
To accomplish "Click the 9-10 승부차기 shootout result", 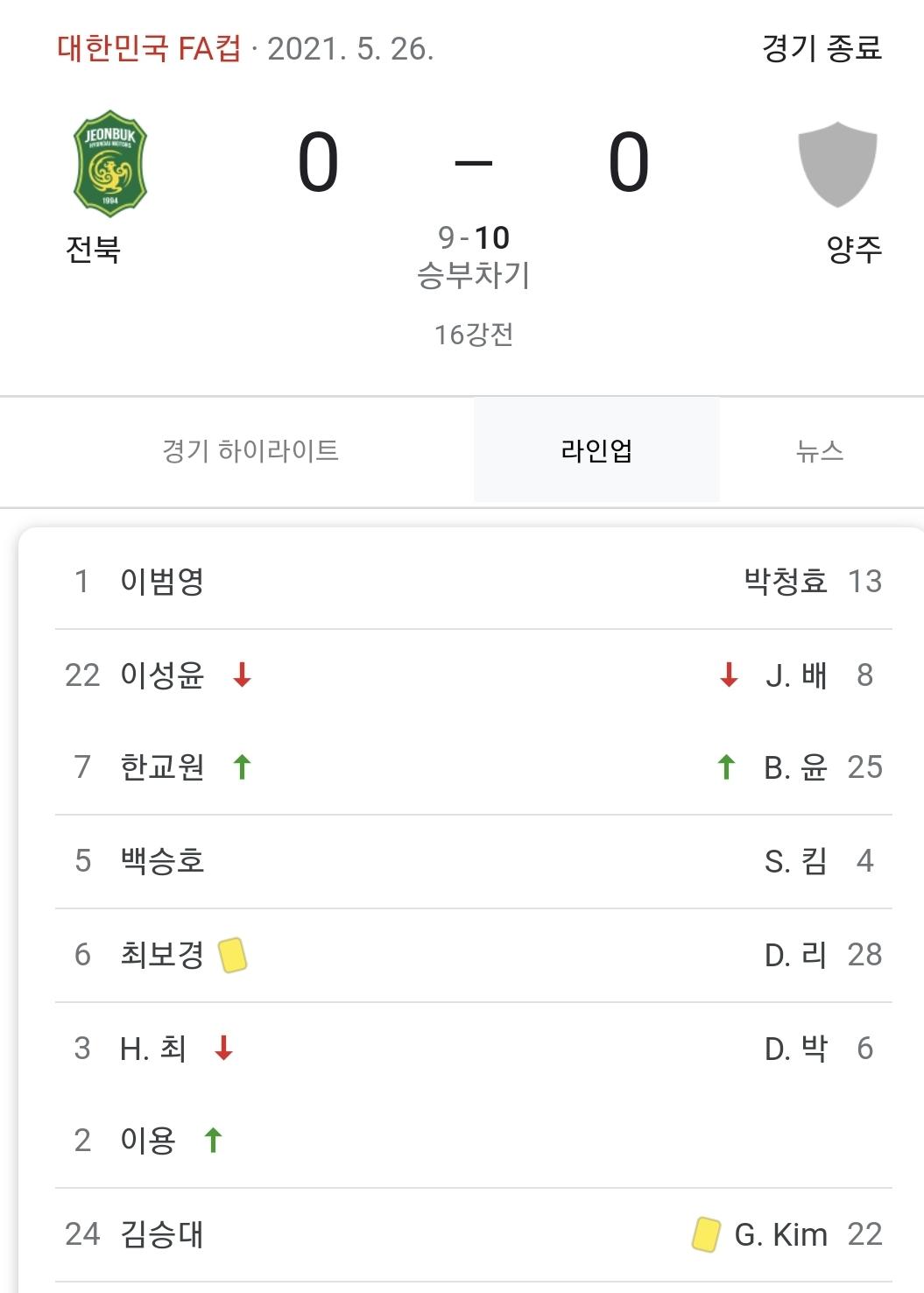I will (474, 257).
